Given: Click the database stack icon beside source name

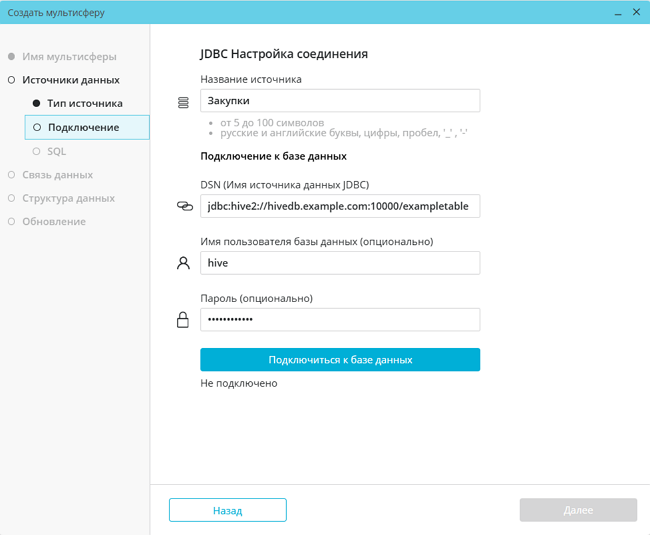Looking at the screenshot, I should pyautogui.click(x=183, y=102).
